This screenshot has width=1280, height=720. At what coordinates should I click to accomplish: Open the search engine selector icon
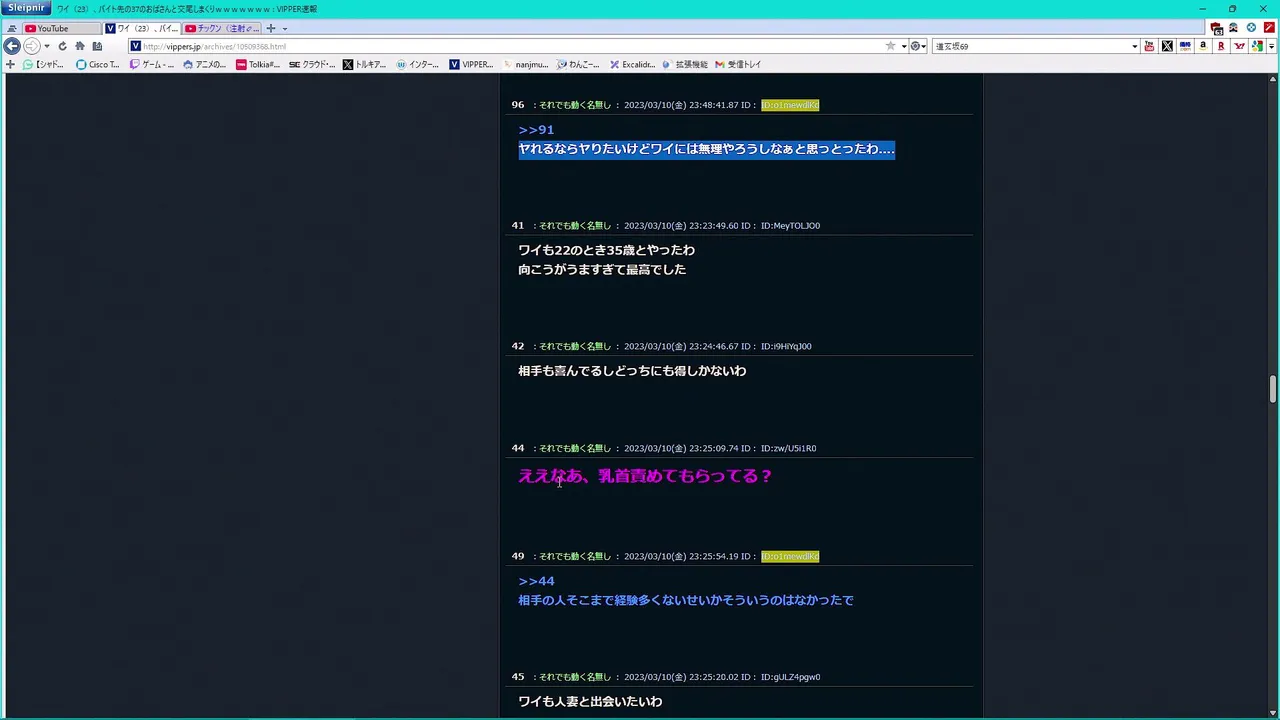point(917,46)
